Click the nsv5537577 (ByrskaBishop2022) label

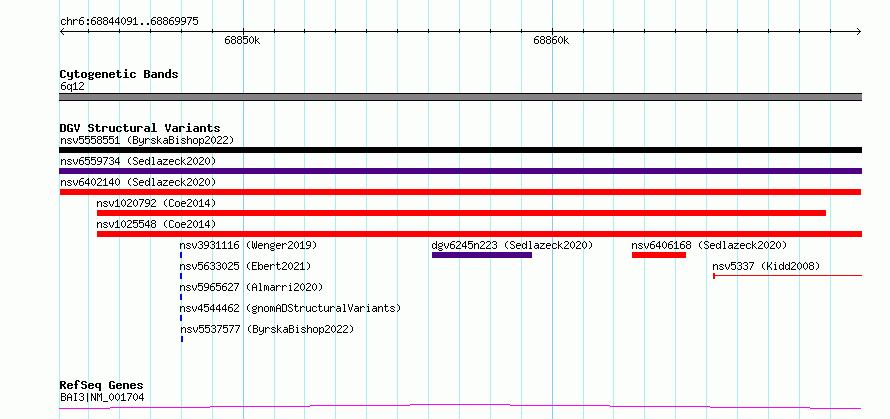[267, 329]
